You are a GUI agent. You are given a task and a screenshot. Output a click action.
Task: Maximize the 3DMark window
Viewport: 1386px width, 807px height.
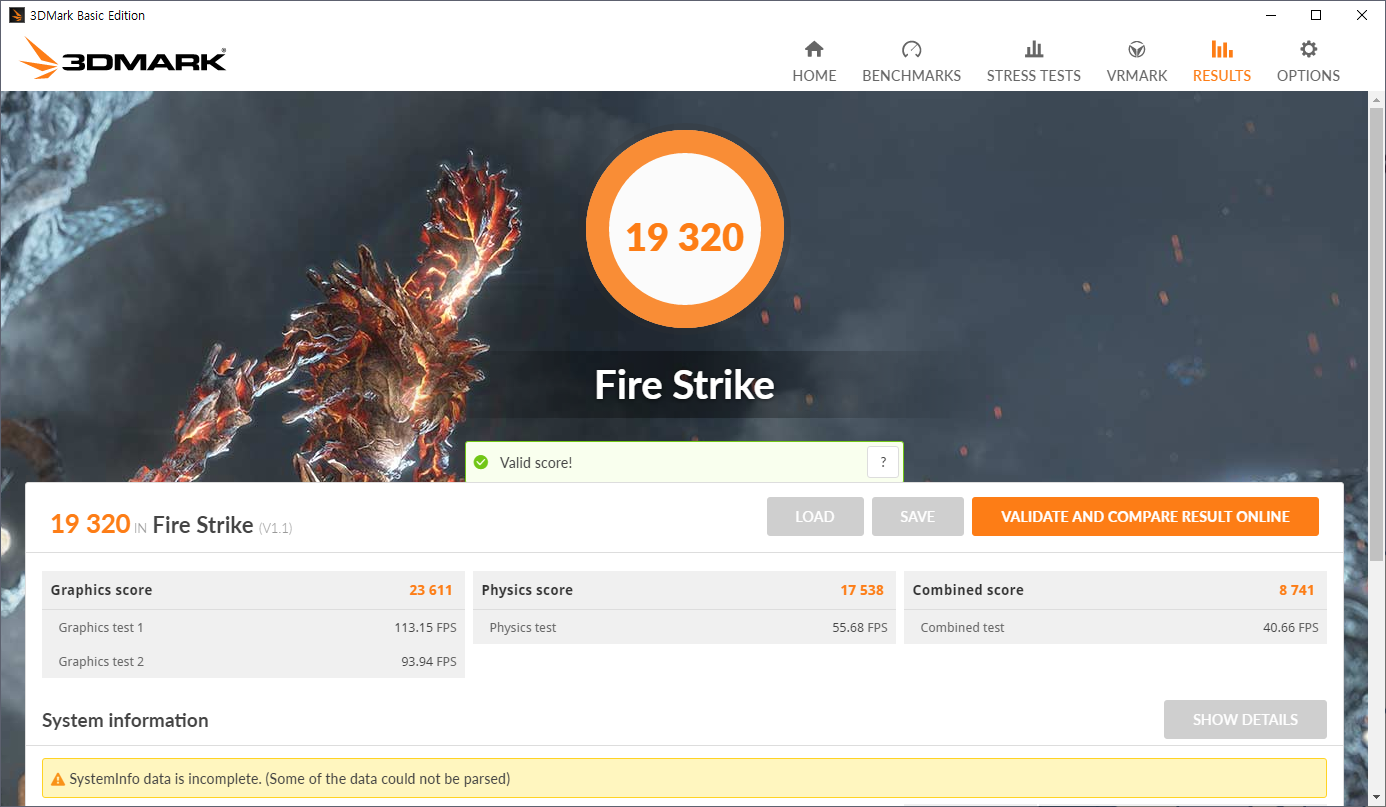click(x=1317, y=15)
